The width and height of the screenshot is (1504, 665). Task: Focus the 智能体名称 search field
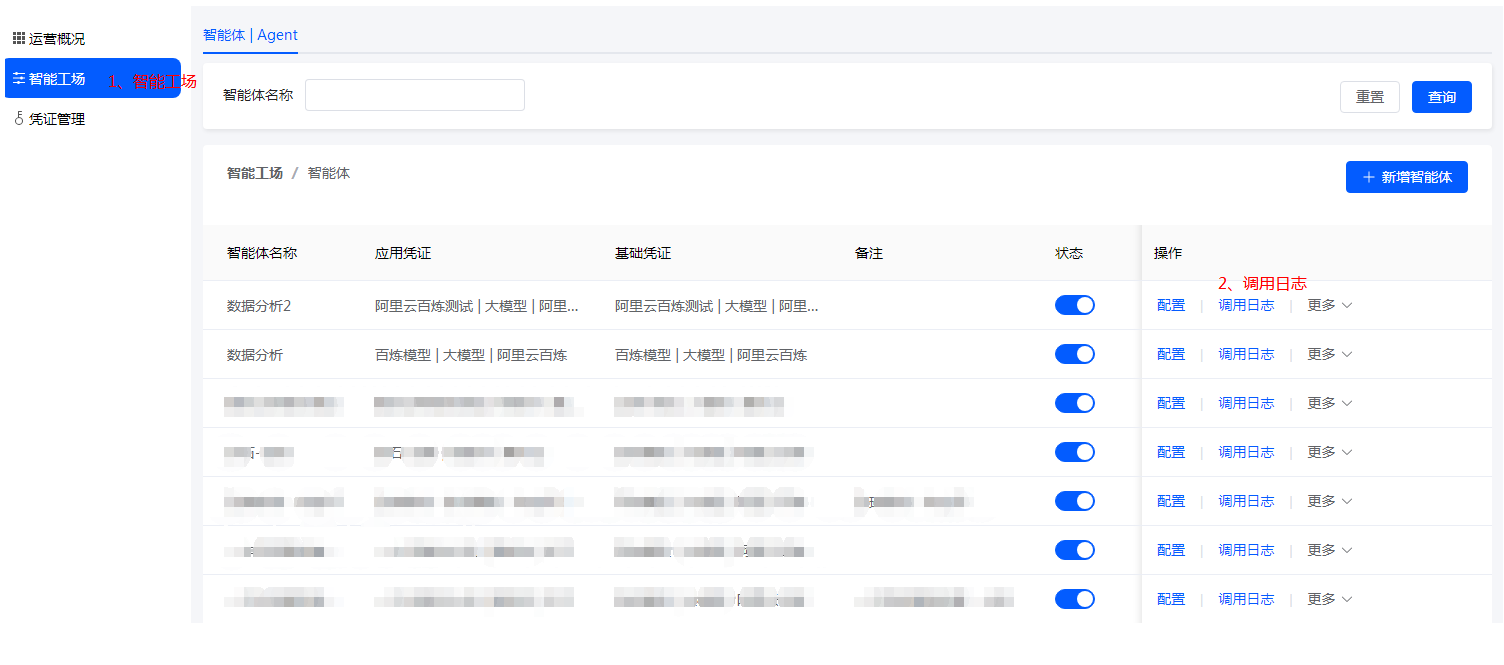[x=414, y=95]
